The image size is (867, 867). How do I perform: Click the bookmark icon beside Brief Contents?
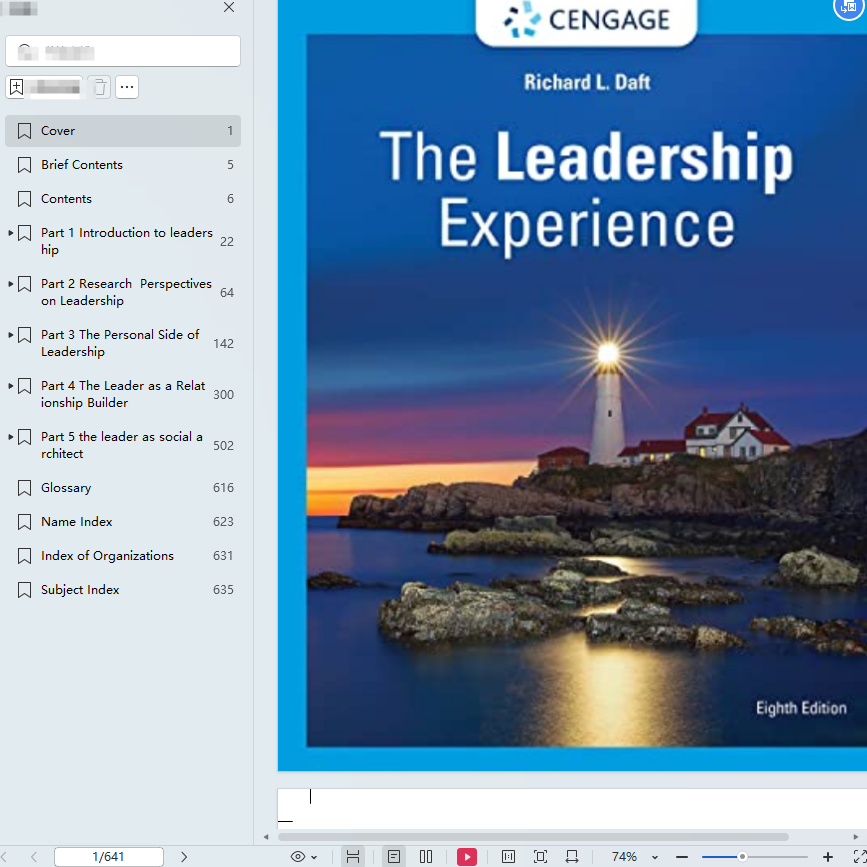[x=24, y=165]
